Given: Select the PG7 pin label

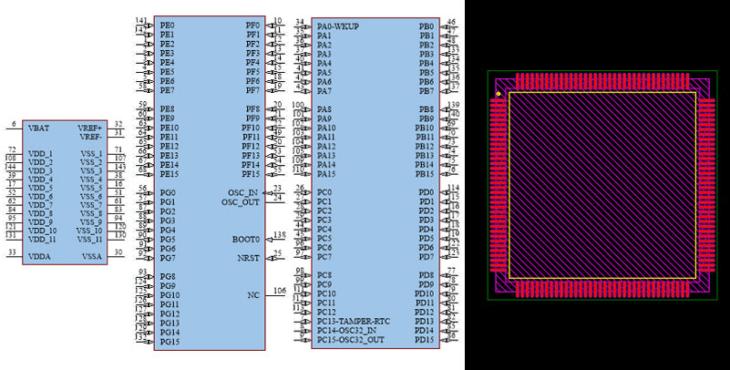Looking at the screenshot, I should click(x=168, y=258).
